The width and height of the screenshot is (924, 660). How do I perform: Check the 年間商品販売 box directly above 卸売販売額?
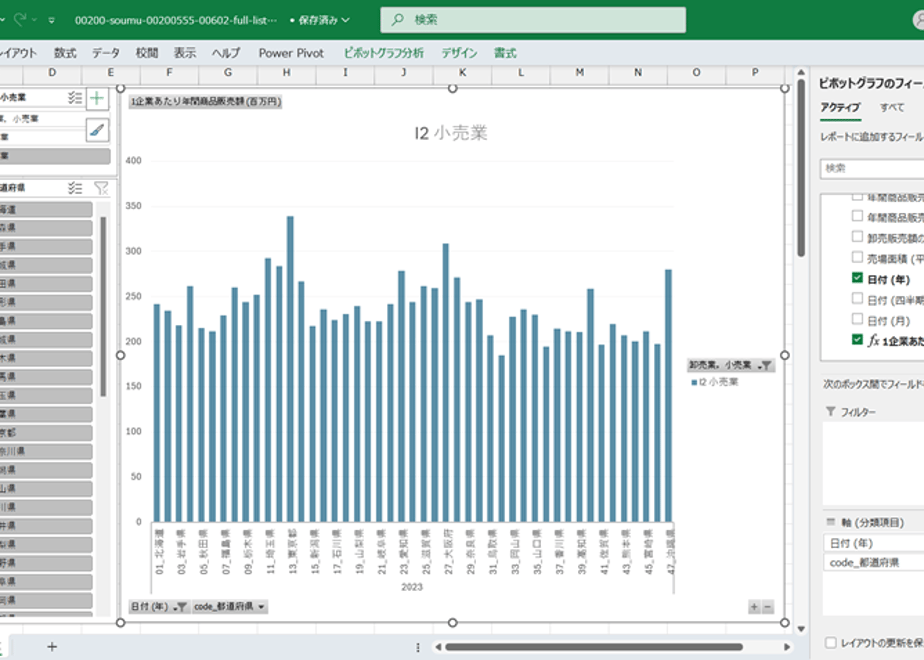pyautogui.click(x=857, y=216)
